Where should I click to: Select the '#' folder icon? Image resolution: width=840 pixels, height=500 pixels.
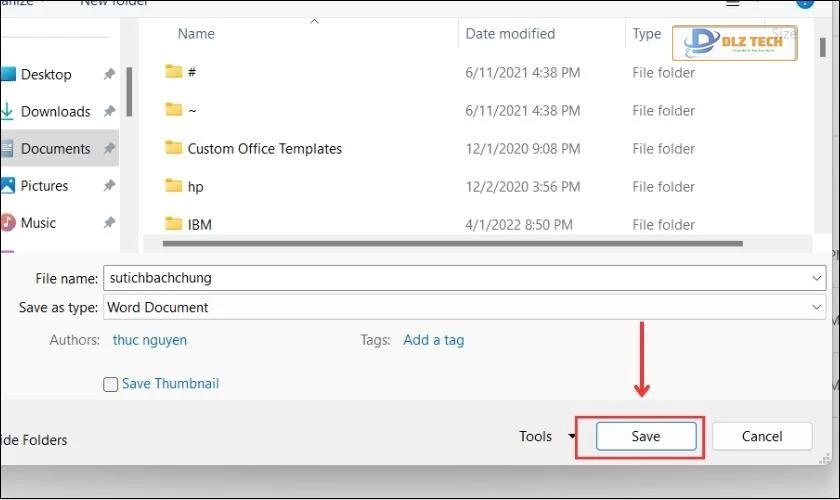click(x=174, y=72)
